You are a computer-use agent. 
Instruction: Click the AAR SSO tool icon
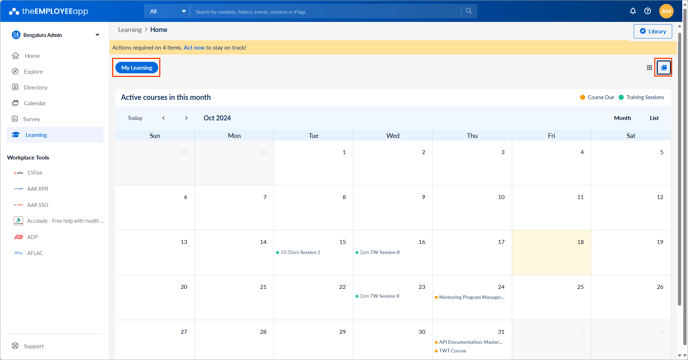(18, 205)
